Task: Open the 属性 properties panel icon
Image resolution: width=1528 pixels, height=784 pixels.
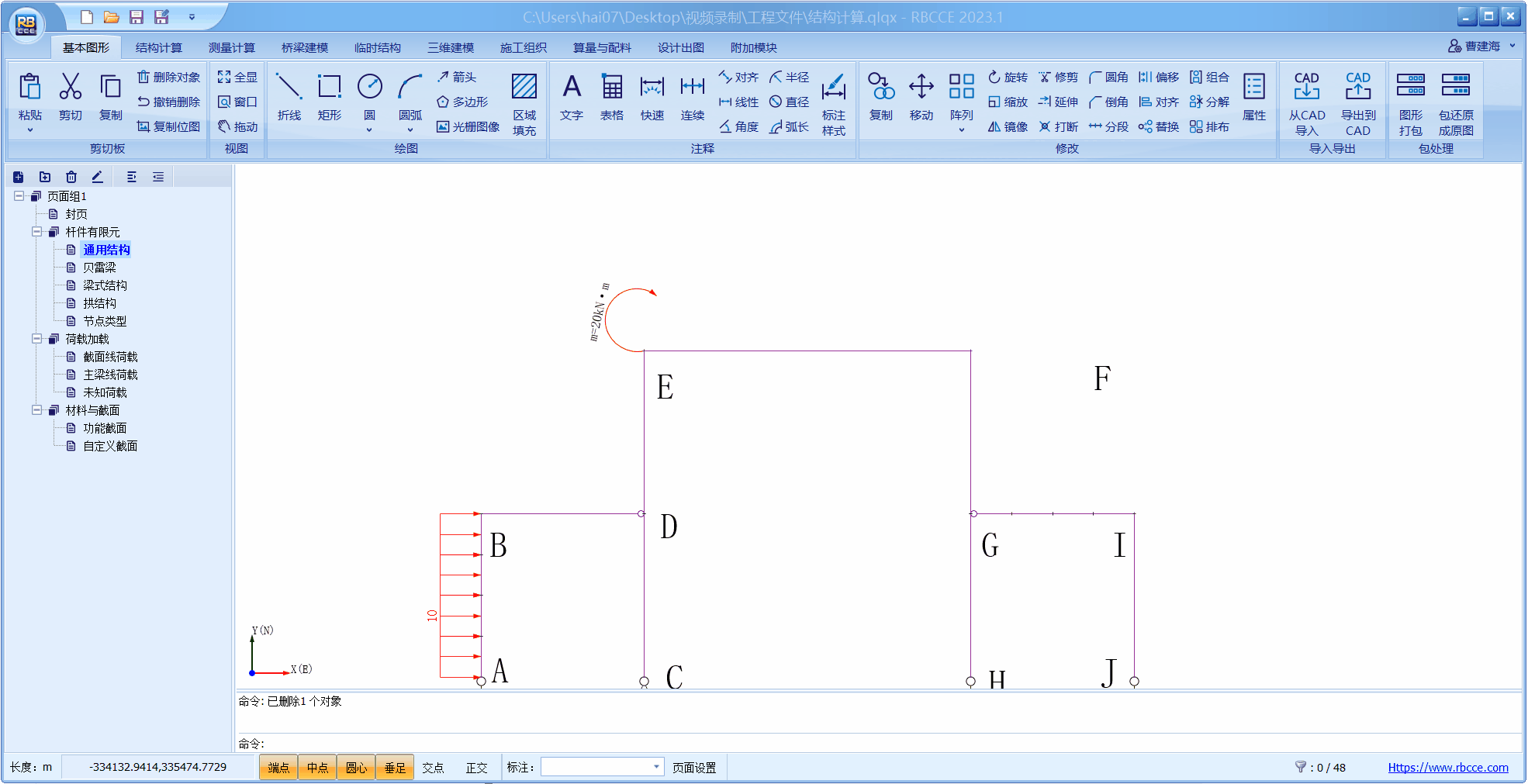Action: 1253,97
